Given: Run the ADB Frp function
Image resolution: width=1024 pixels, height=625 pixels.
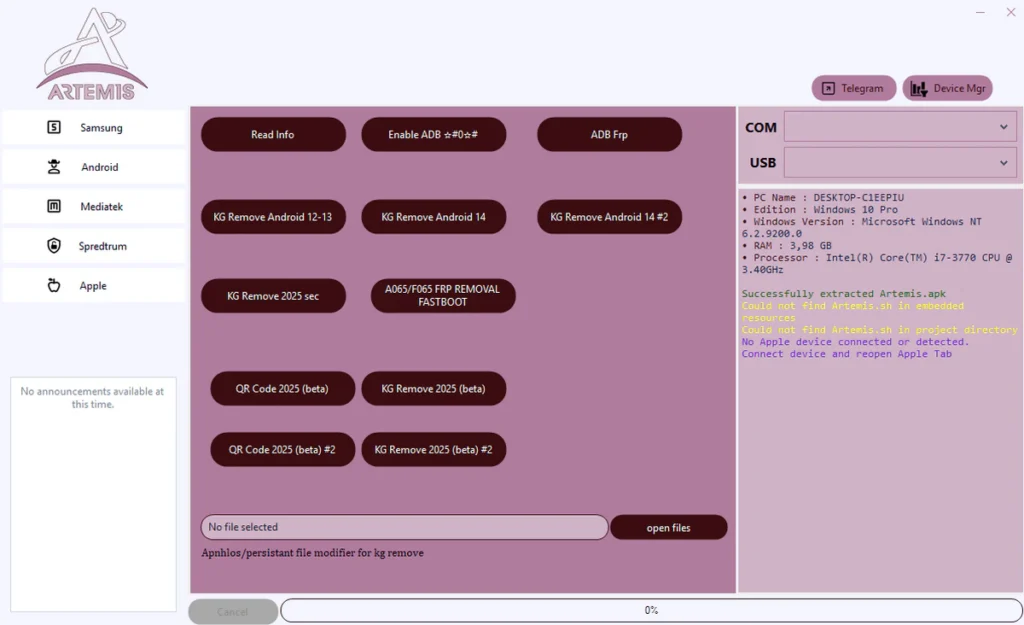Looking at the screenshot, I should [x=609, y=135].
